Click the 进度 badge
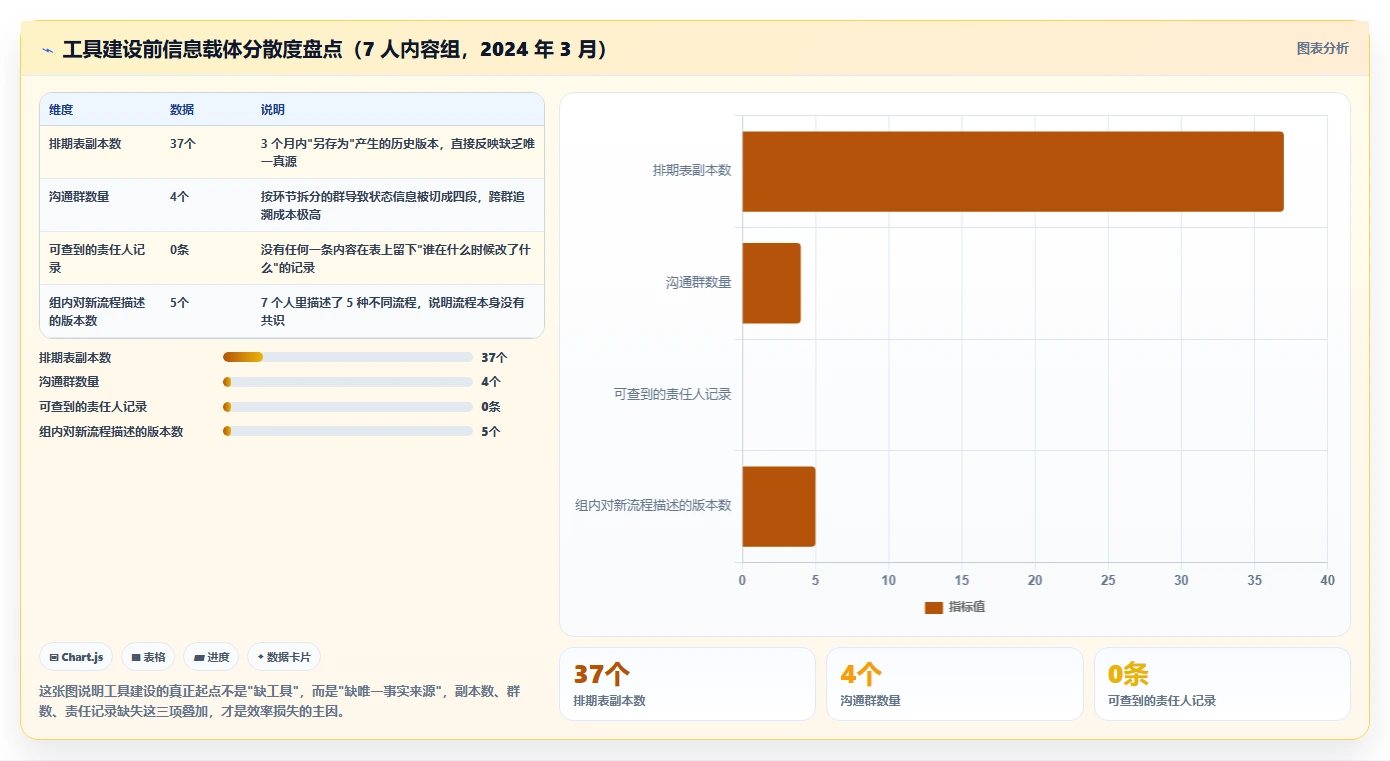This screenshot has width=1390, height=761. (211, 657)
